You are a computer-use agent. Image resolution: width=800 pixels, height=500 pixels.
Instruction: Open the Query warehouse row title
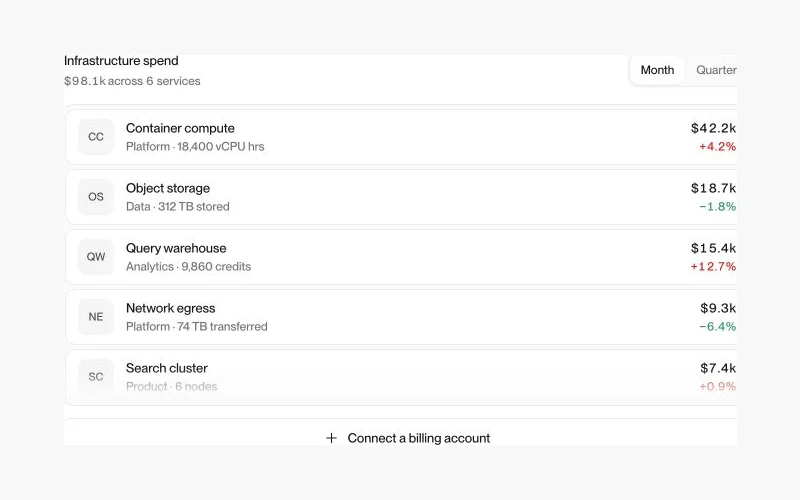(x=176, y=248)
